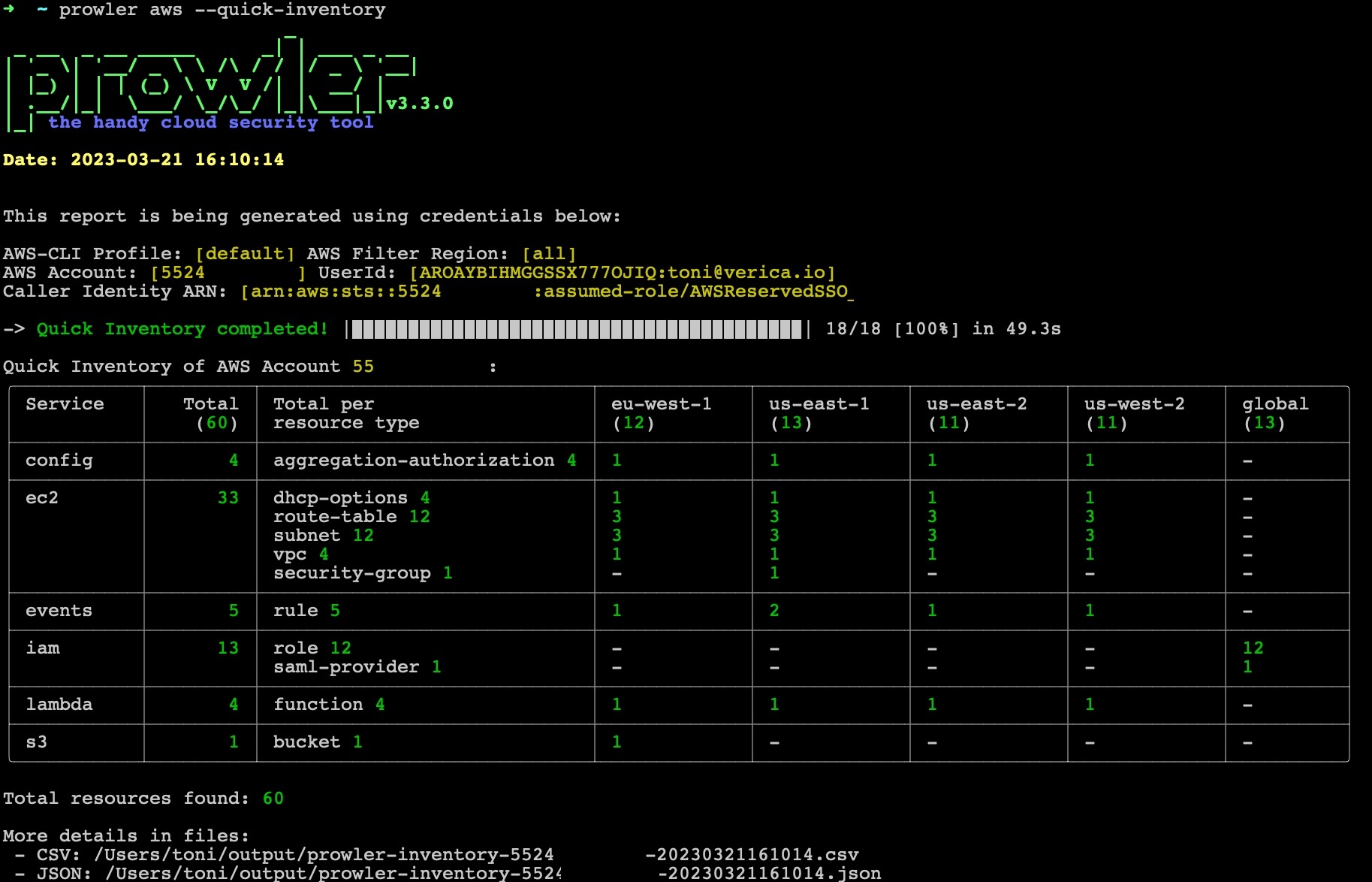The image size is (1372, 882).
Task: Click the JSON output file path
Action: pyautogui.click(x=493, y=874)
